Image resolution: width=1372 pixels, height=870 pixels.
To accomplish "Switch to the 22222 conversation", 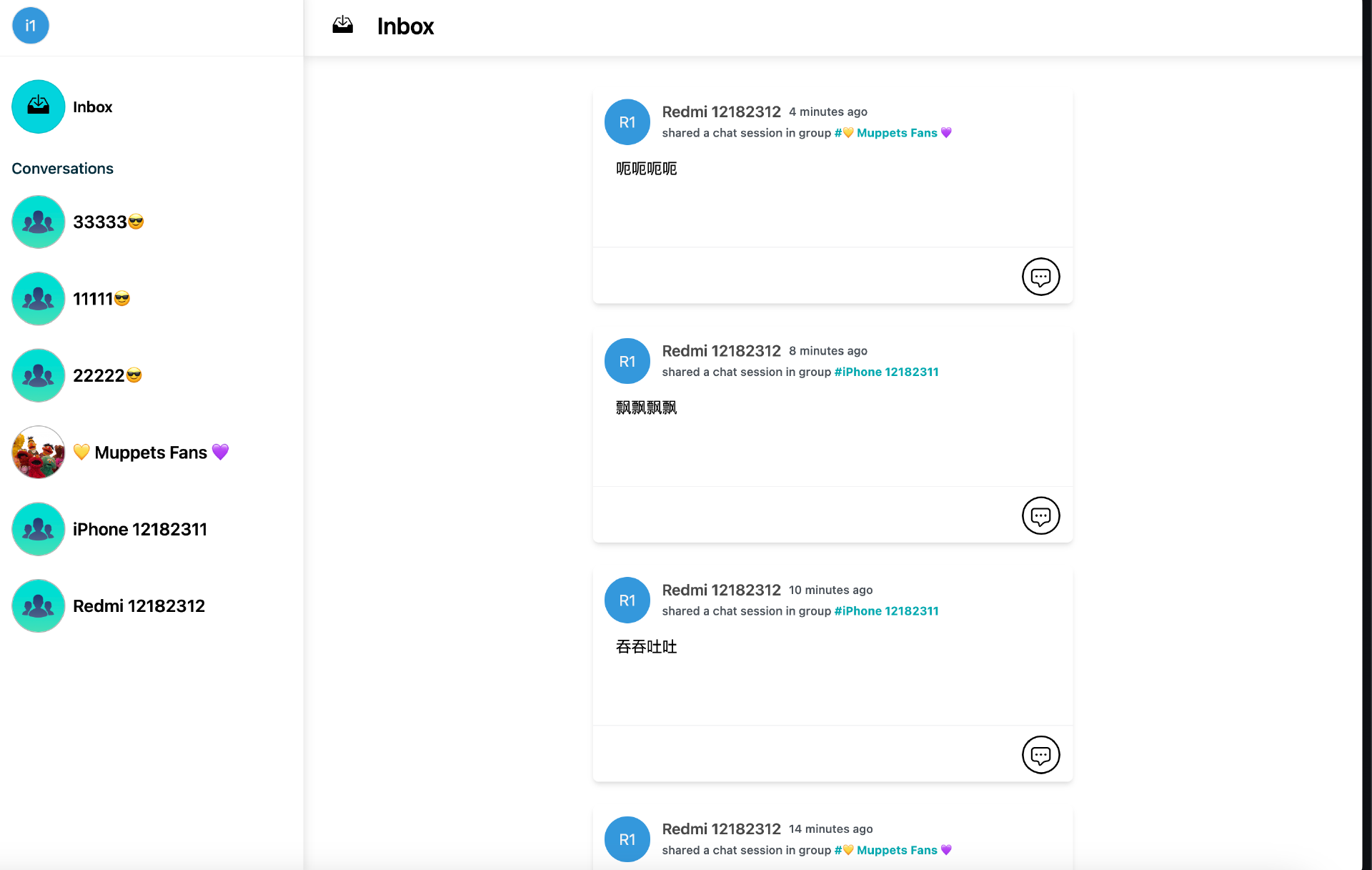I will (108, 375).
